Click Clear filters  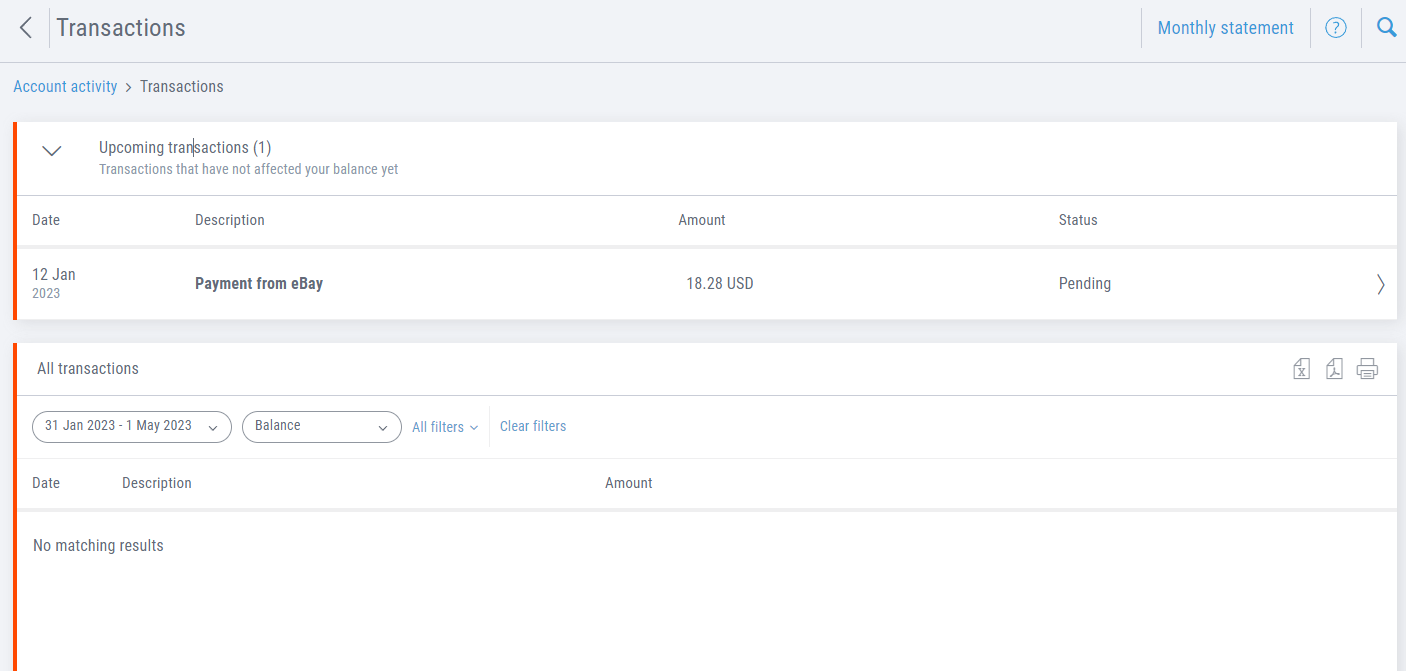tap(532, 426)
